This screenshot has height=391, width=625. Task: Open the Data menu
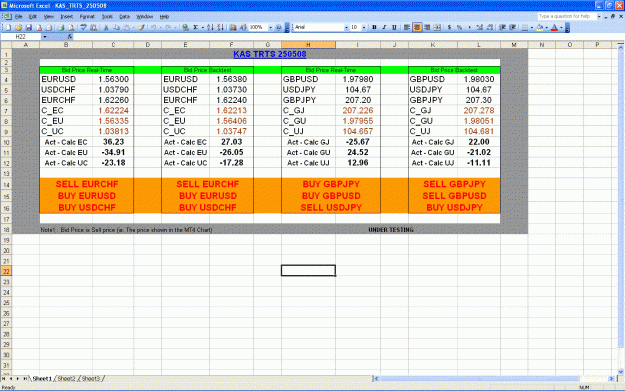(x=124, y=17)
